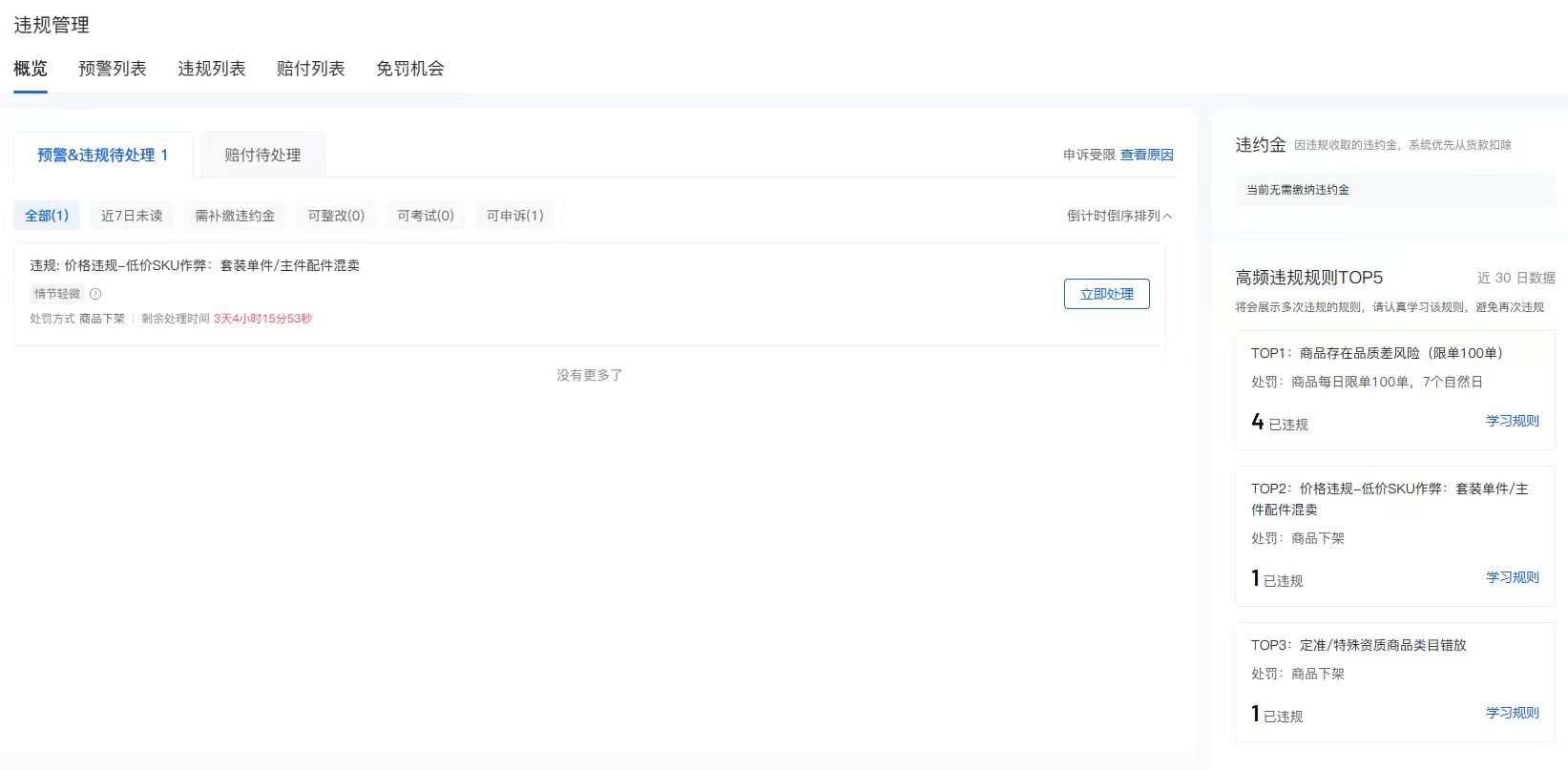Click the help icon beside 情节轻微

pos(95,294)
